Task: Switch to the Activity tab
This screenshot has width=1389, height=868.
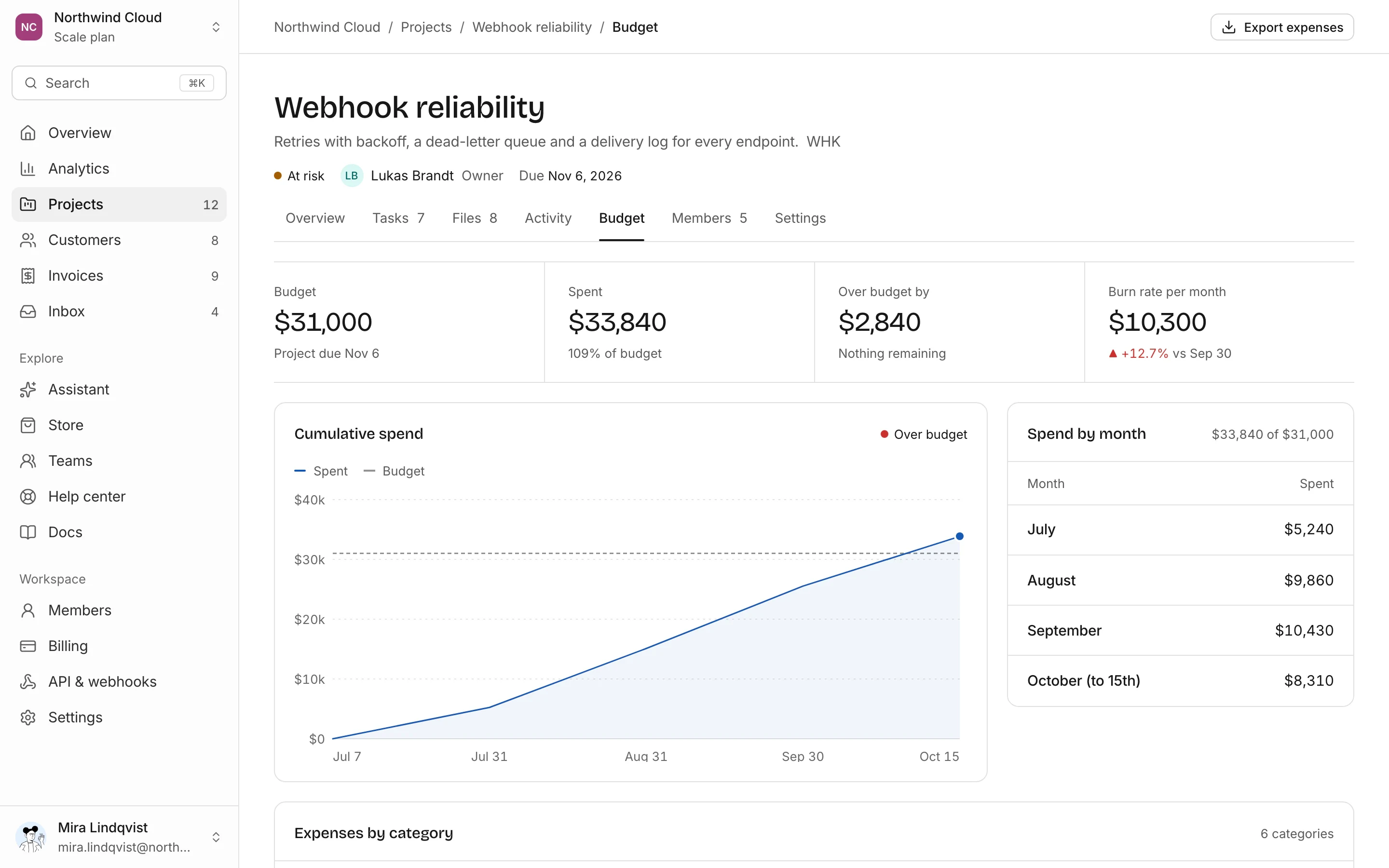Action: pyautogui.click(x=548, y=218)
